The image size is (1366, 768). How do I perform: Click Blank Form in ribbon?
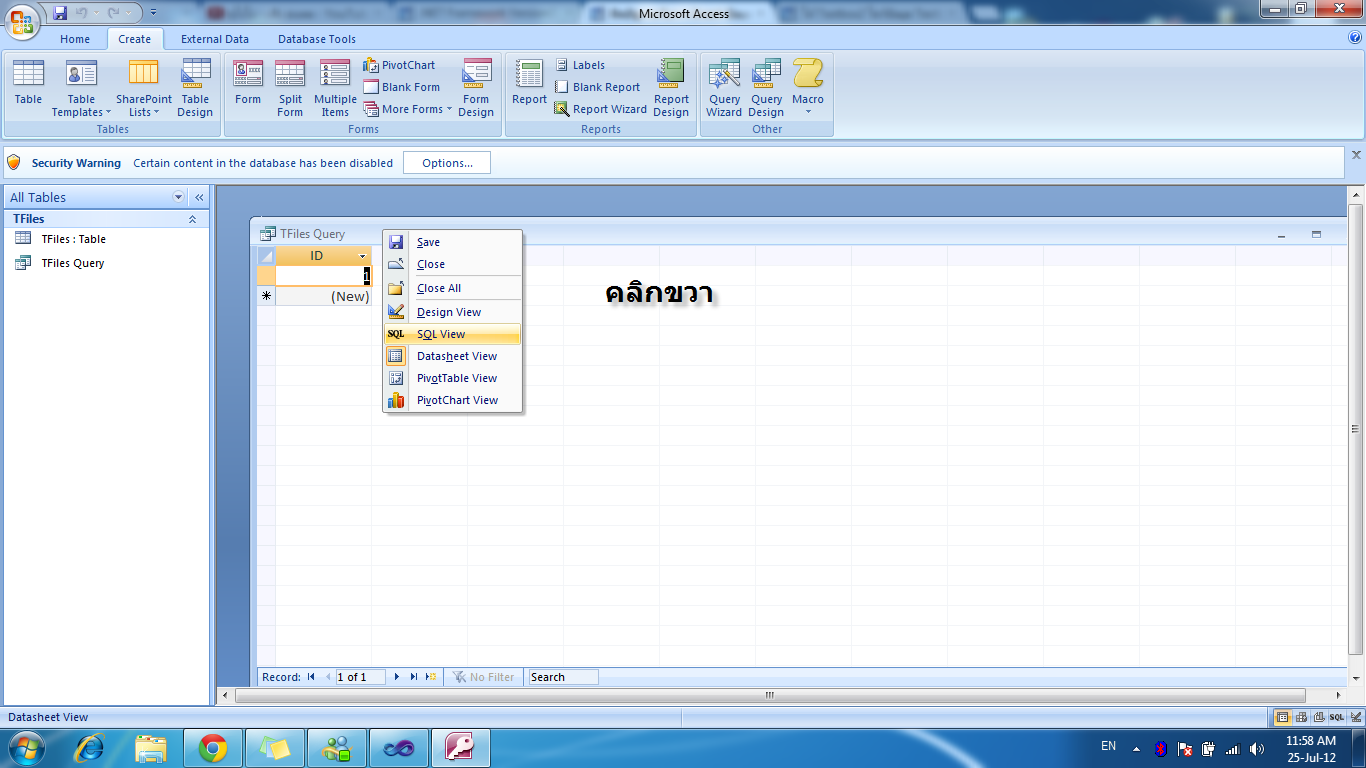(x=401, y=87)
